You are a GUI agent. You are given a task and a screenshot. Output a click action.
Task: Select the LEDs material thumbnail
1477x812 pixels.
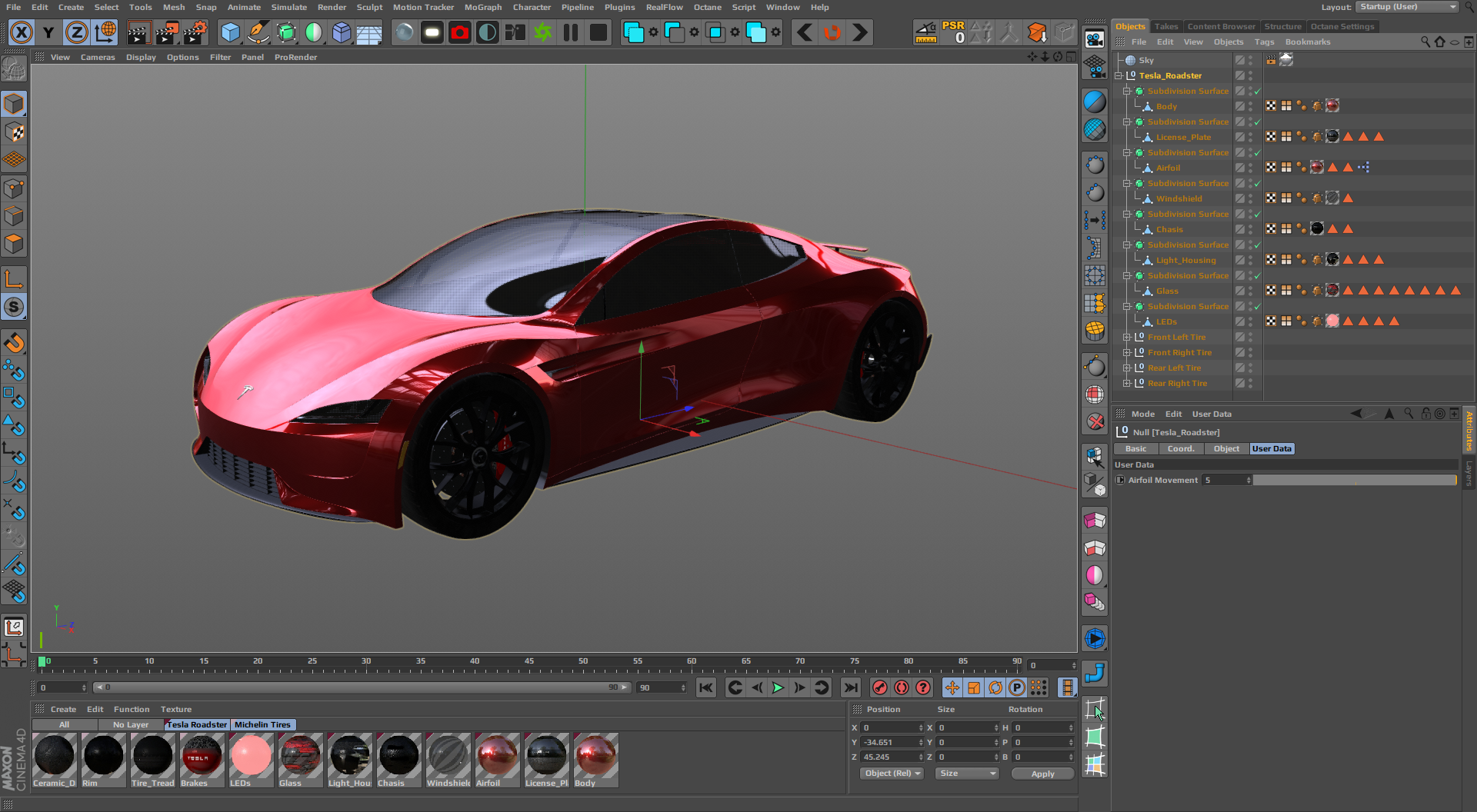pyautogui.click(x=251, y=755)
